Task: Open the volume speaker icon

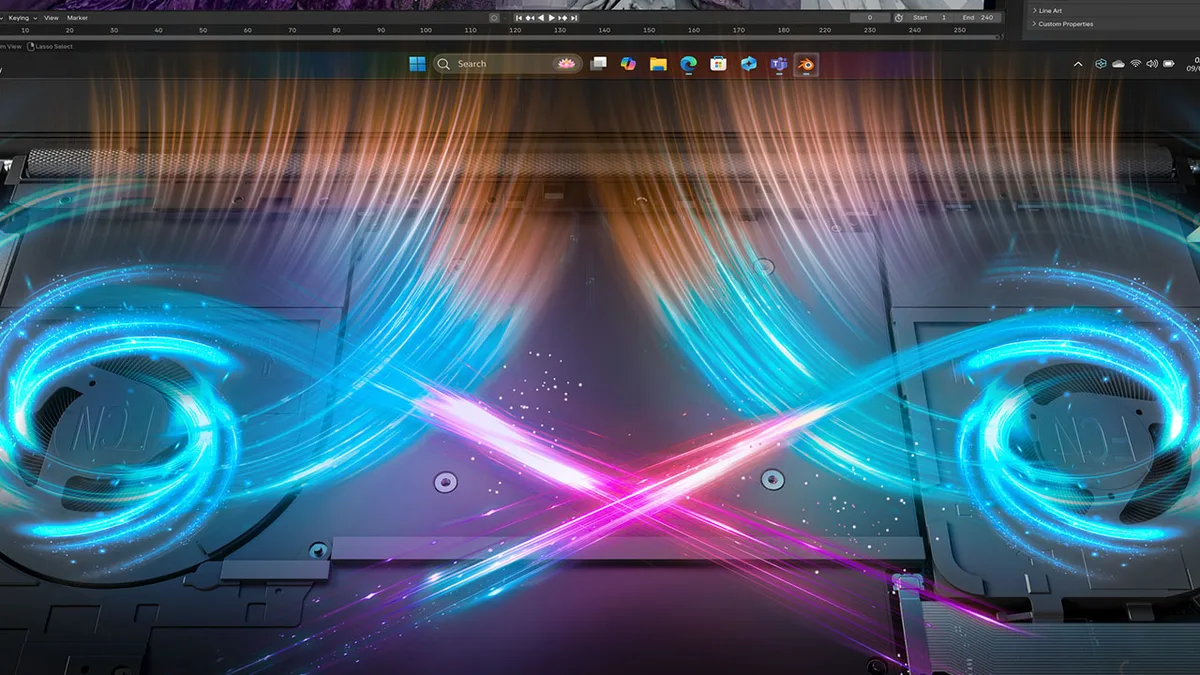Action: [1152, 64]
